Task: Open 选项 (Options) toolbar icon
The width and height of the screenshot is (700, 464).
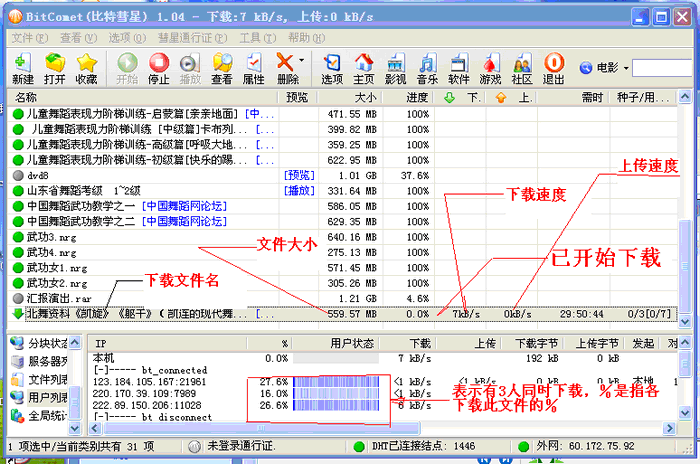Action: tap(332, 68)
